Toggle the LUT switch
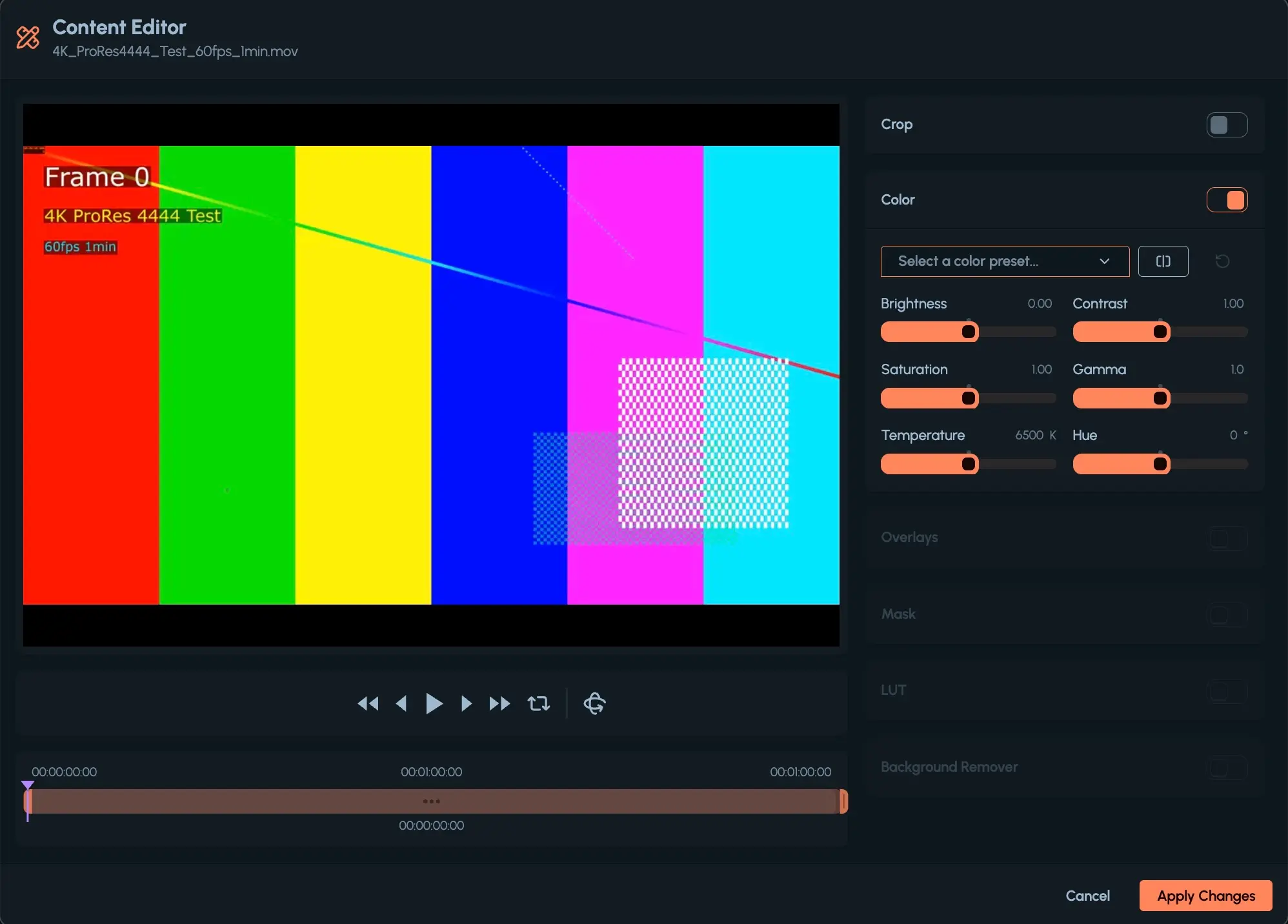Screen dimensions: 1288x924 click(1227, 691)
